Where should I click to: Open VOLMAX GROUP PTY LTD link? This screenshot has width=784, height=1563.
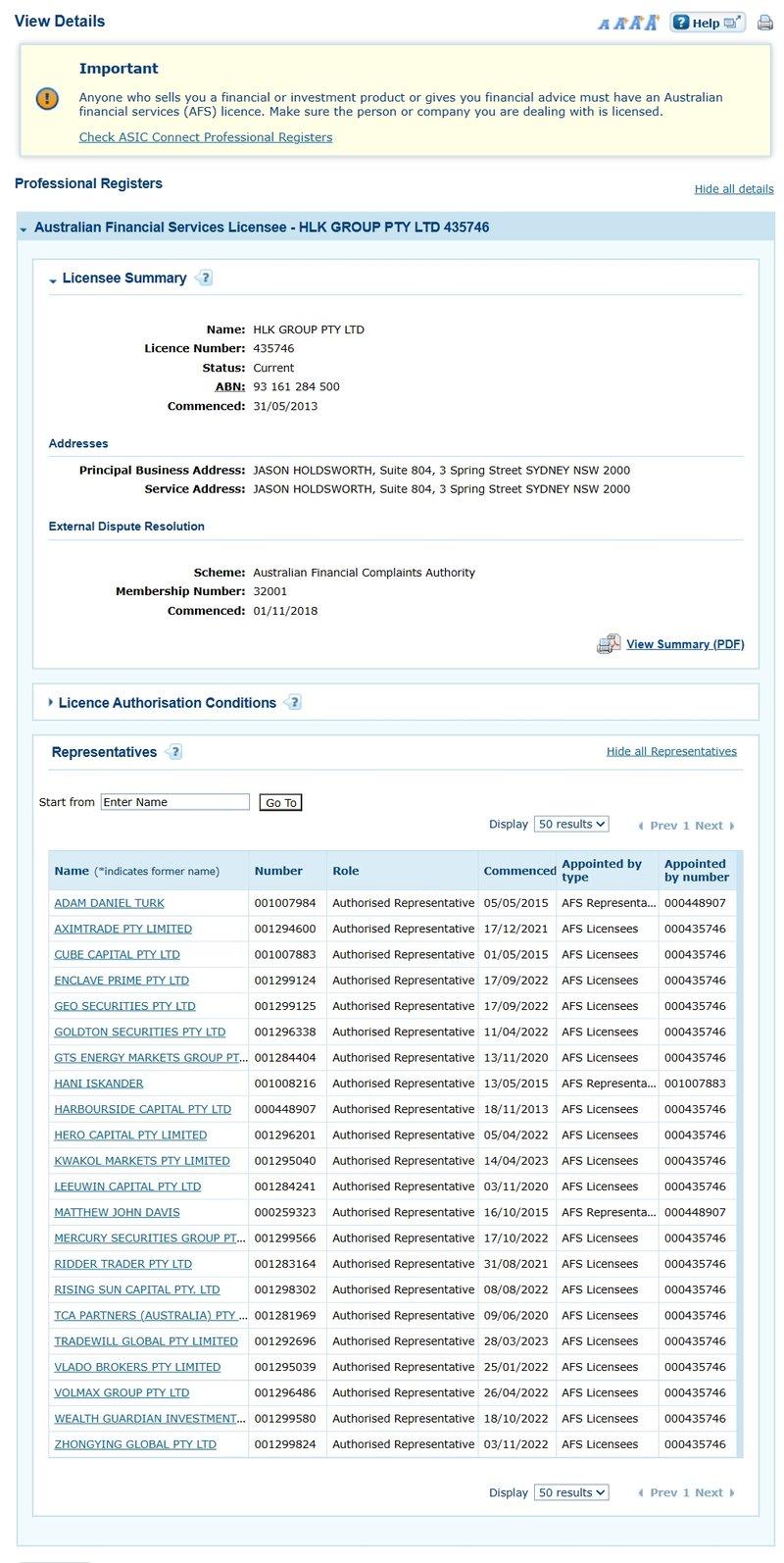tap(122, 1393)
